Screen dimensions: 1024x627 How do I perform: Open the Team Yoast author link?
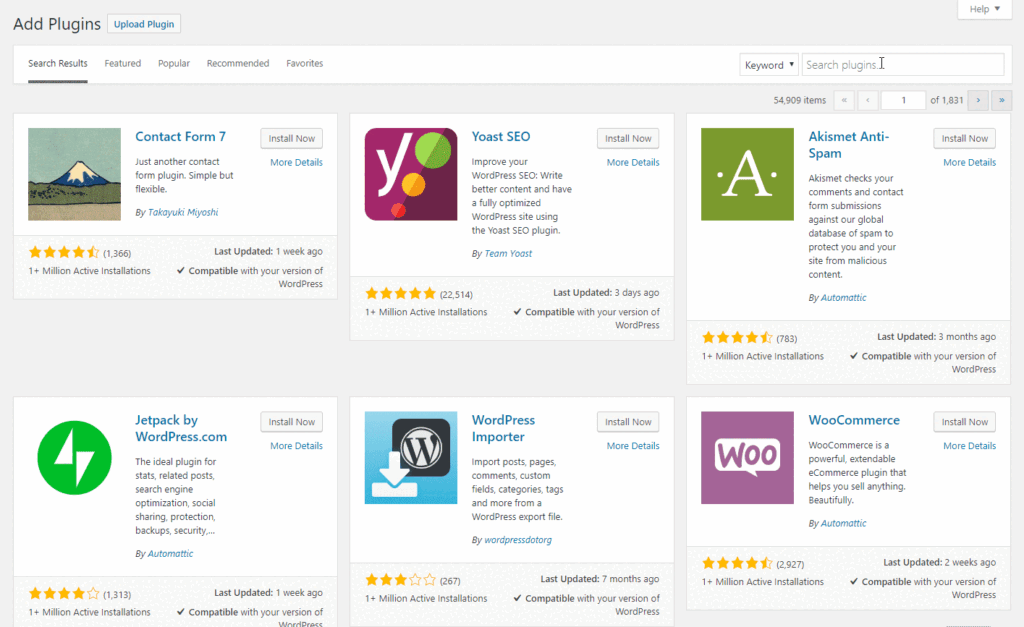click(508, 254)
